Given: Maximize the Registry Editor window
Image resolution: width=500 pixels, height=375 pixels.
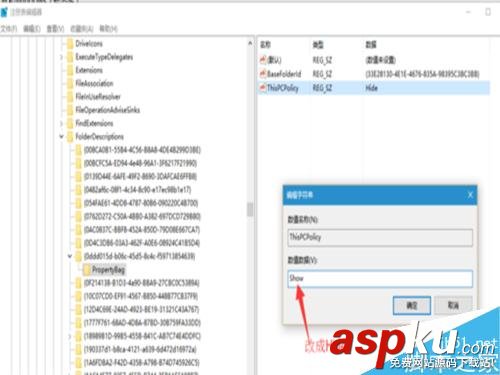Looking at the screenshot, I should click(488, 12).
